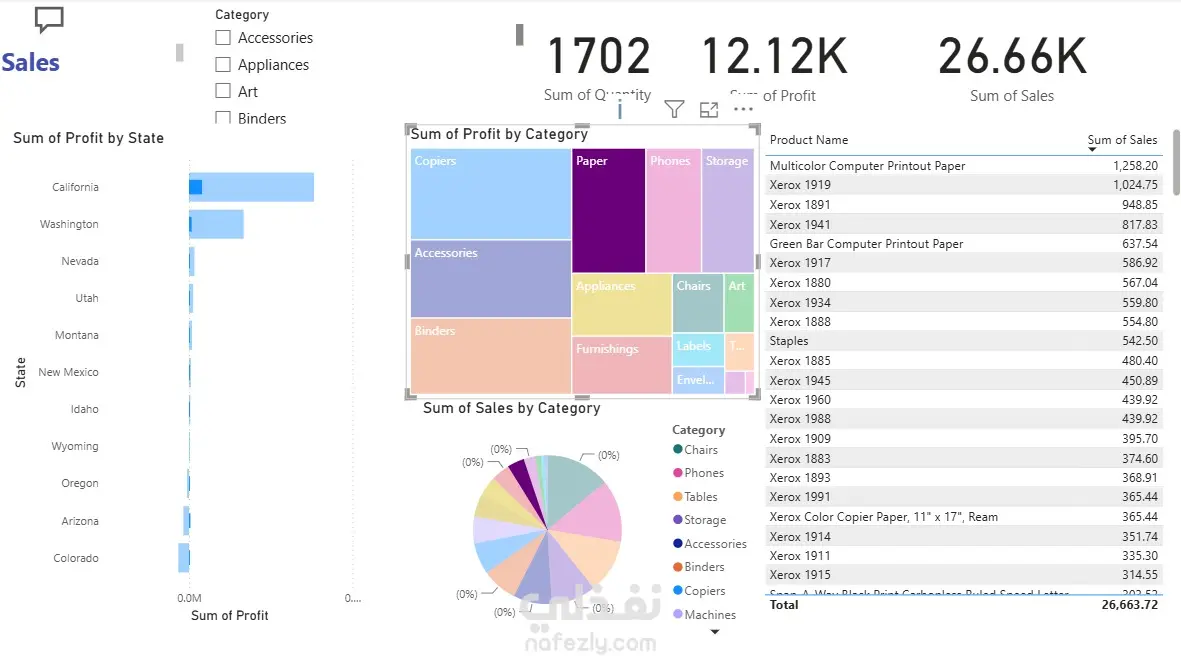Select the Xerox 1919 table row
The height and width of the screenshot is (656, 1181).
963,185
